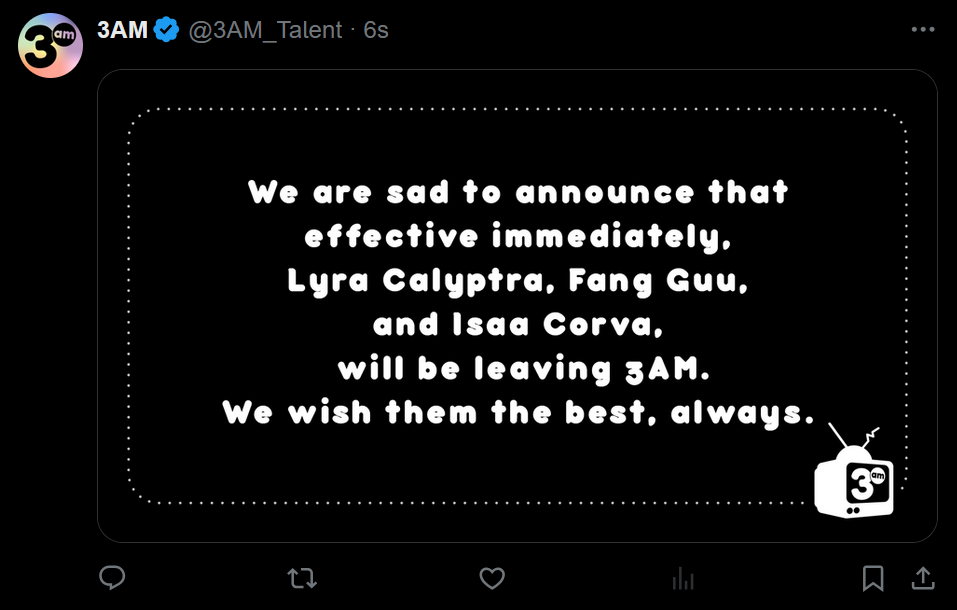Click the 3AM display name
This screenshot has width=957, height=610.
122,30
